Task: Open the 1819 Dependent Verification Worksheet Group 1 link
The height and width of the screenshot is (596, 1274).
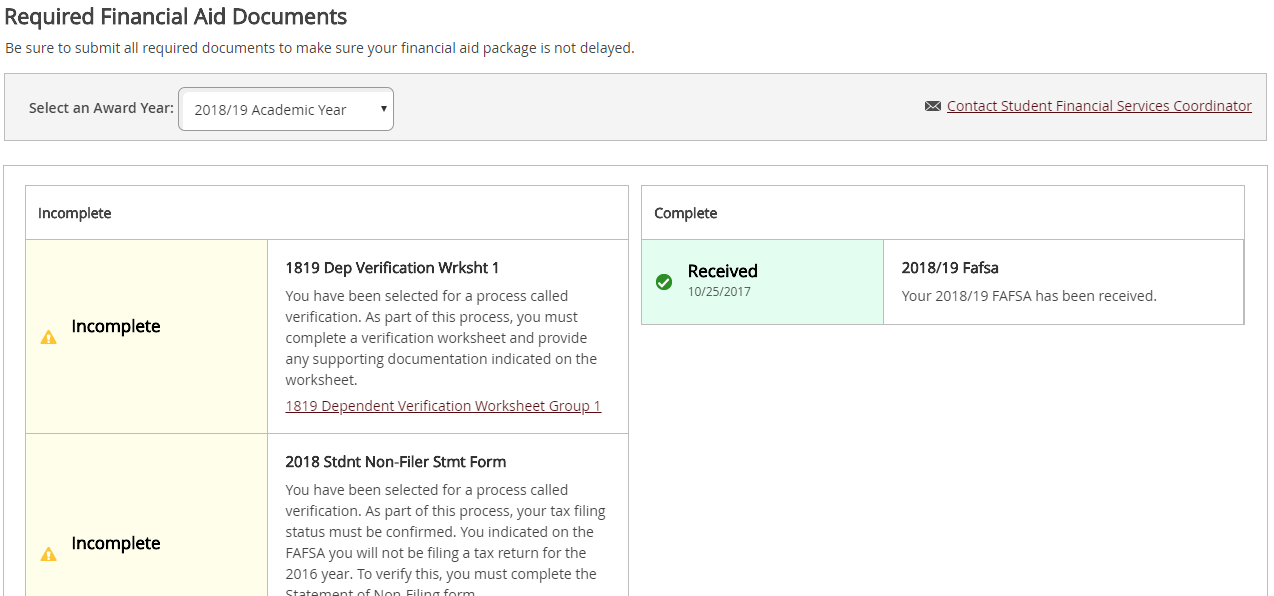Action: click(443, 406)
